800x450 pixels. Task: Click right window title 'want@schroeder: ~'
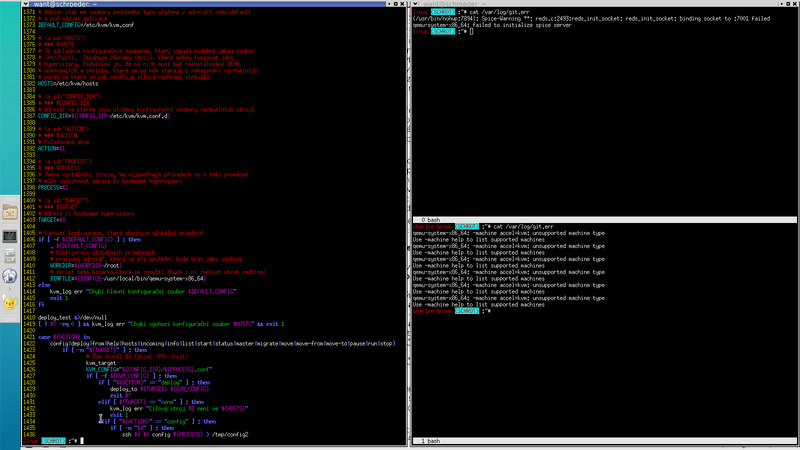pos(455,4)
